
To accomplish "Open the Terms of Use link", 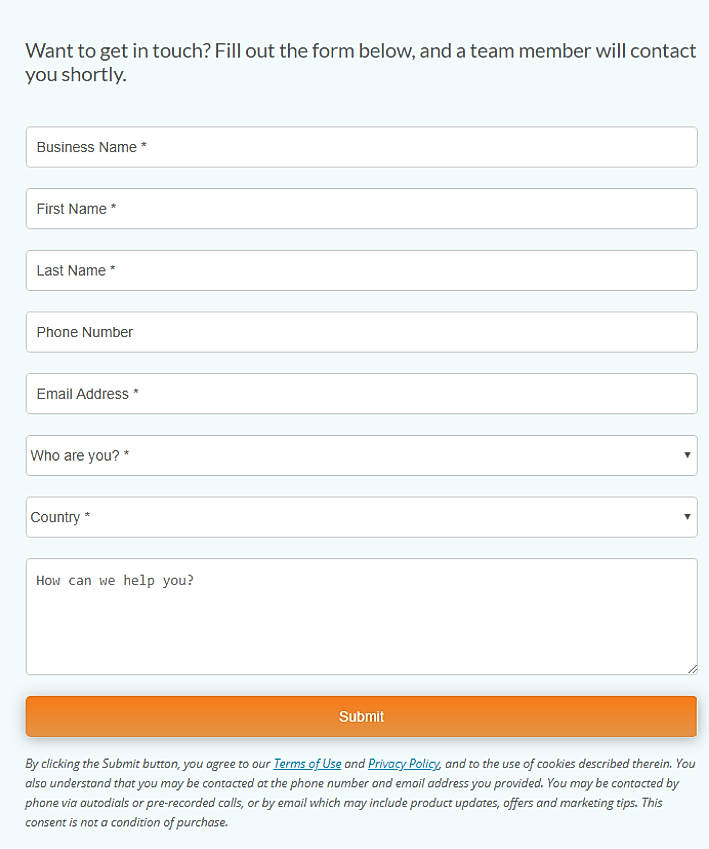I will [x=307, y=764].
